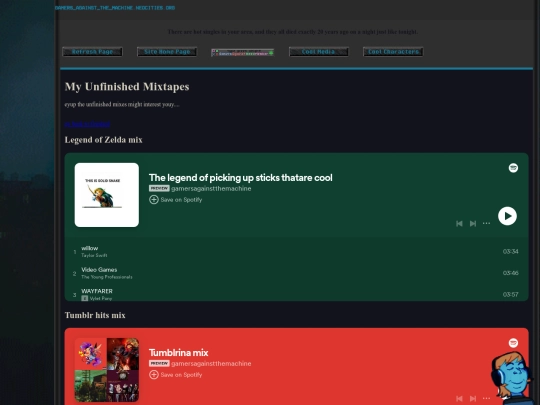Screen dimensions: 540x405
Task: Click the 03:34 duration of willow
Action: point(510,251)
